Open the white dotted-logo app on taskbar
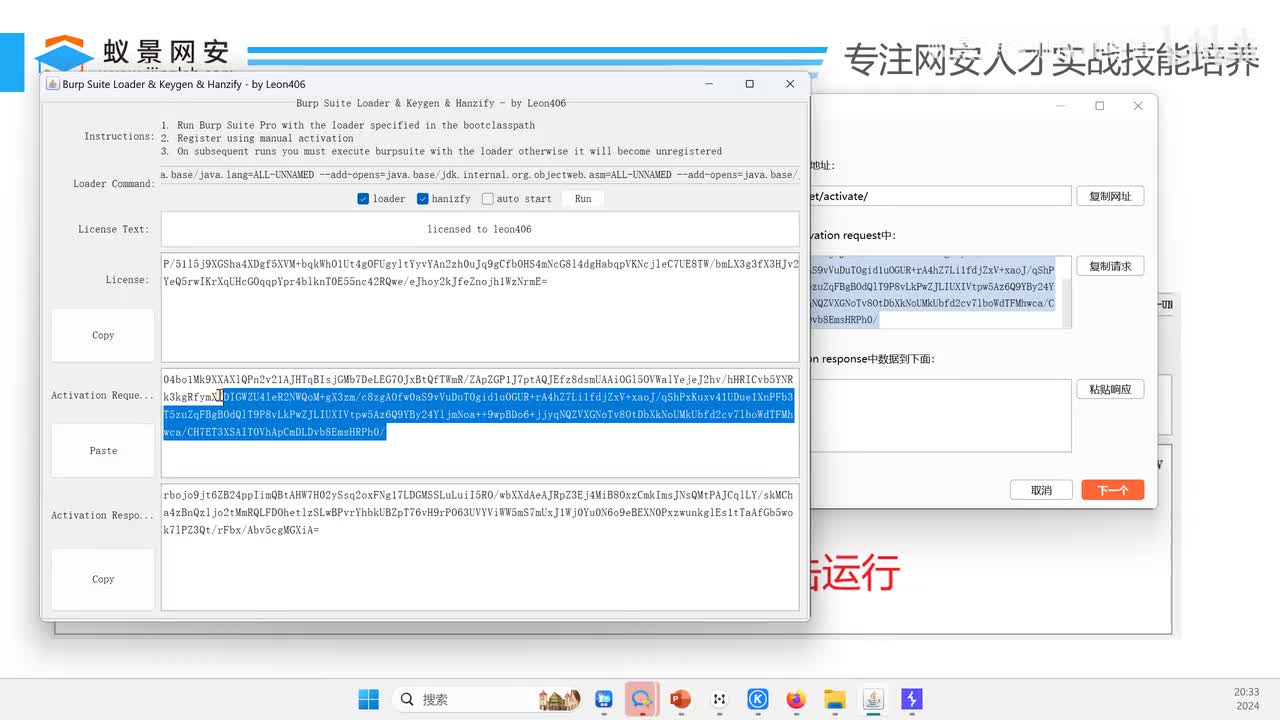The width and height of the screenshot is (1280, 720). [x=719, y=699]
